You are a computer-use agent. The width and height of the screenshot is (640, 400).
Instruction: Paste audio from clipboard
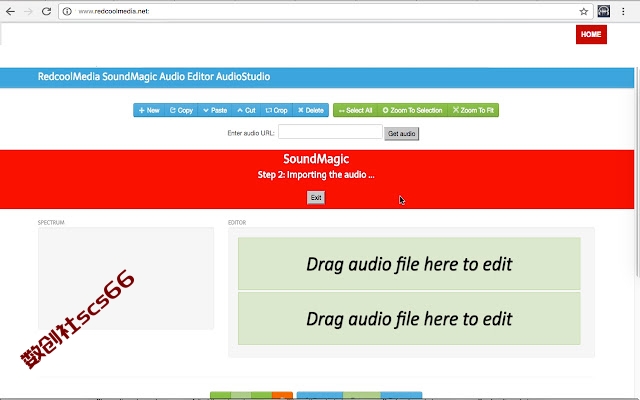pos(215,110)
